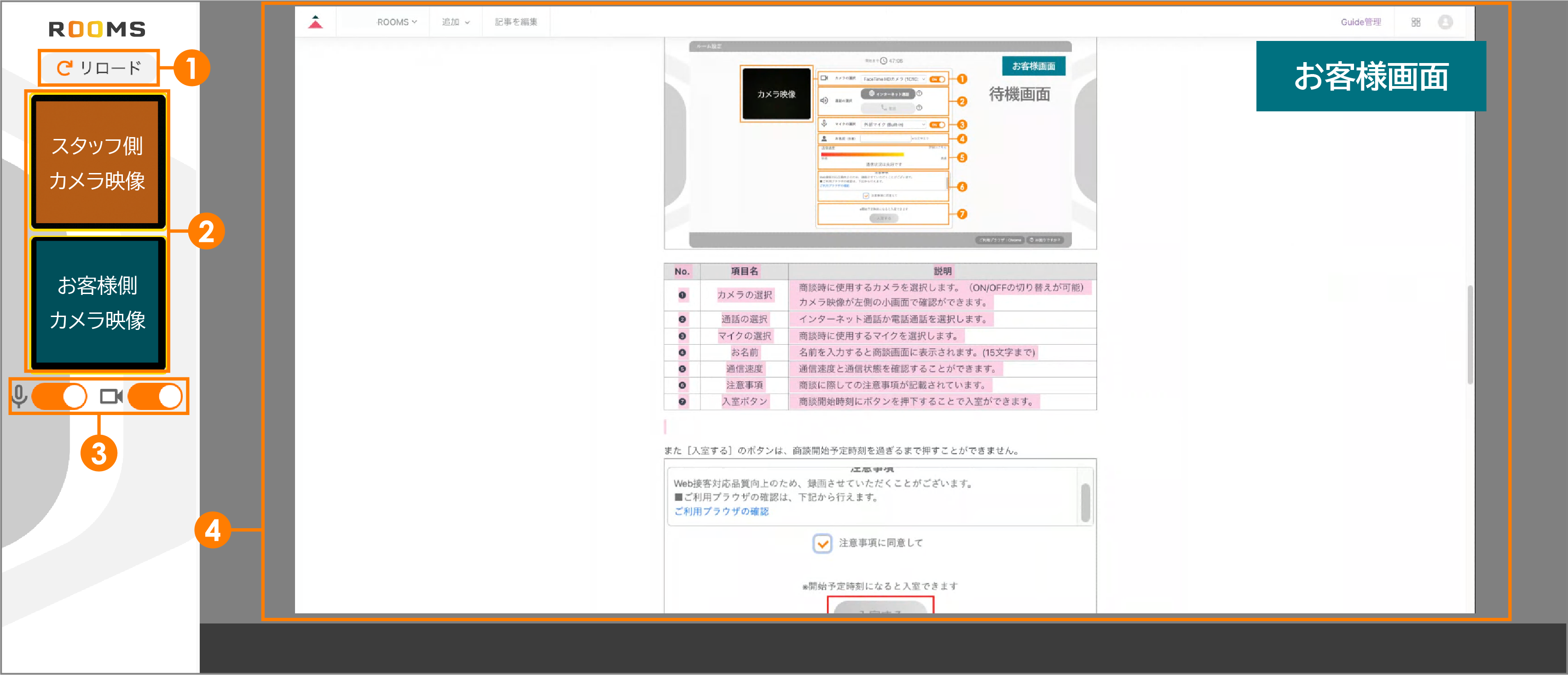Image resolution: width=1568 pixels, height=675 pixels.
Task: Click the 待機画面 guide screenshot image
Action: point(880,144)
